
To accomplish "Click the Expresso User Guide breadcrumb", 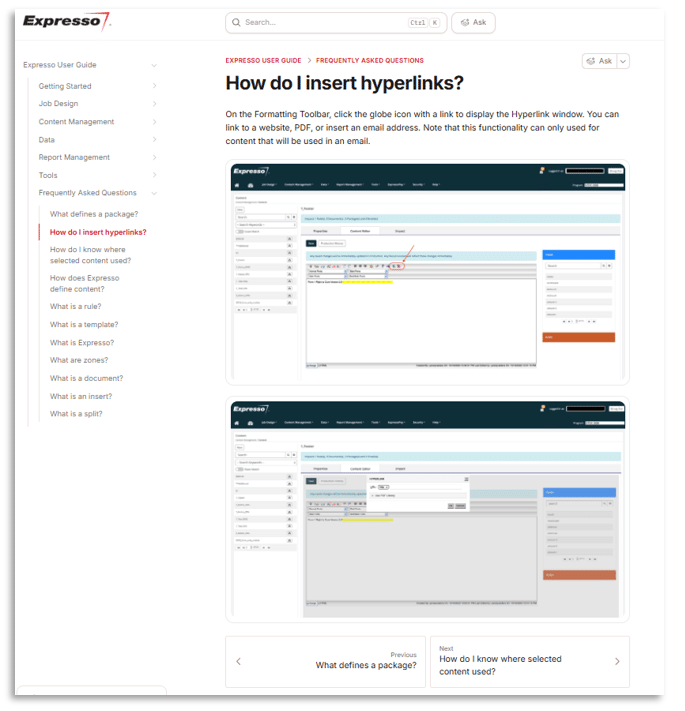I will [263, 61].
